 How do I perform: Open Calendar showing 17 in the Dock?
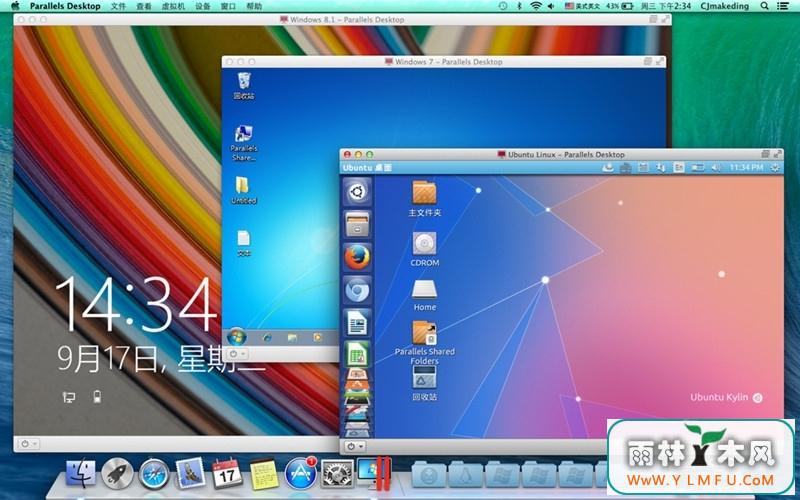(227, 473)
